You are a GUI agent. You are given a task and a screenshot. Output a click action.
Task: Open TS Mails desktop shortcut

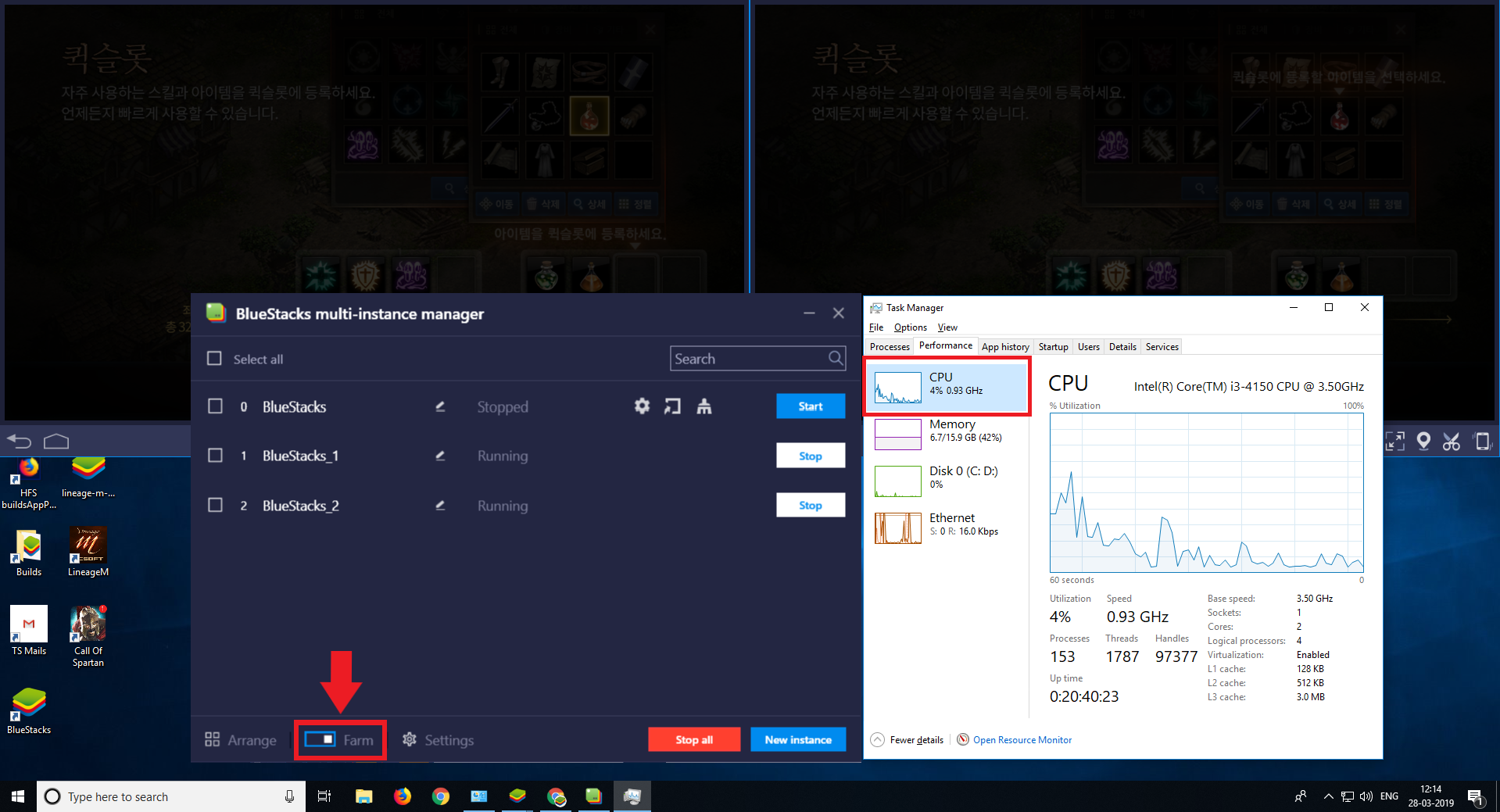click(29, 630)
